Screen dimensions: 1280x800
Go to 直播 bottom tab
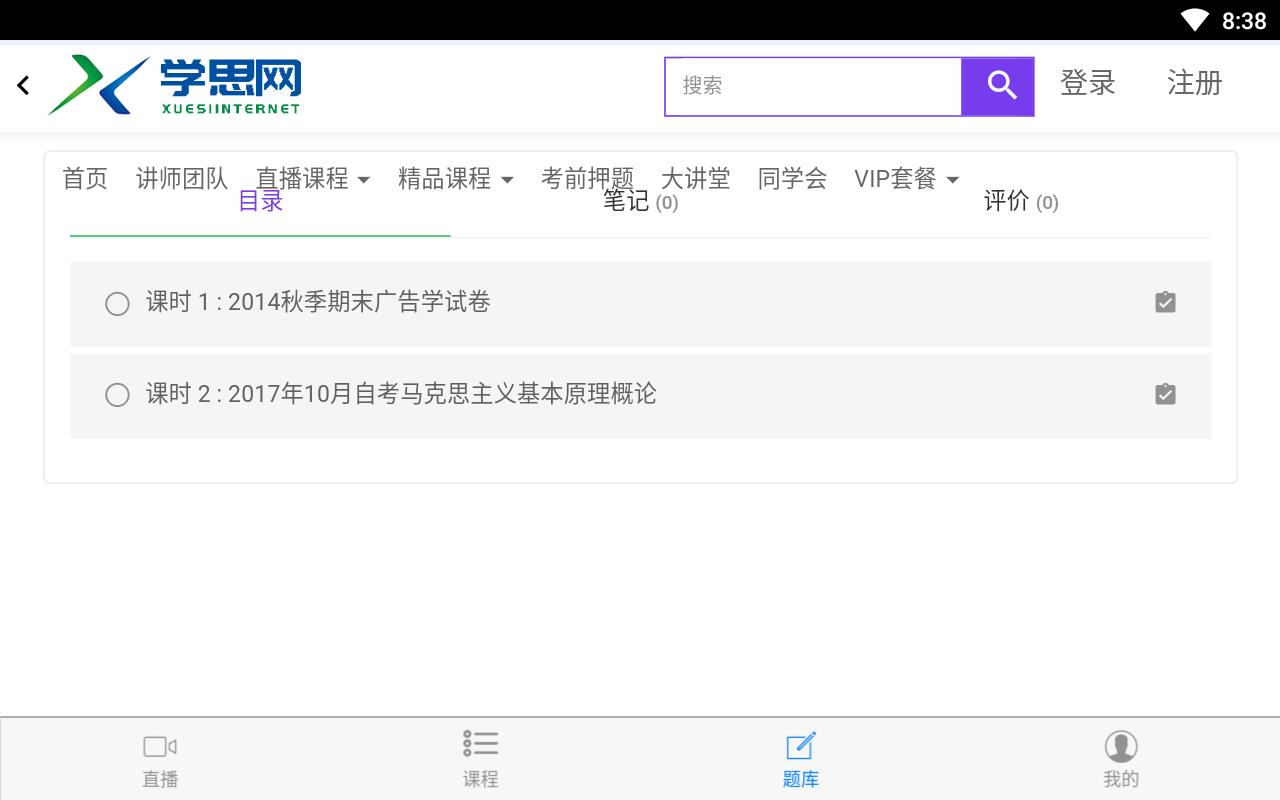(x=160, y=760)
